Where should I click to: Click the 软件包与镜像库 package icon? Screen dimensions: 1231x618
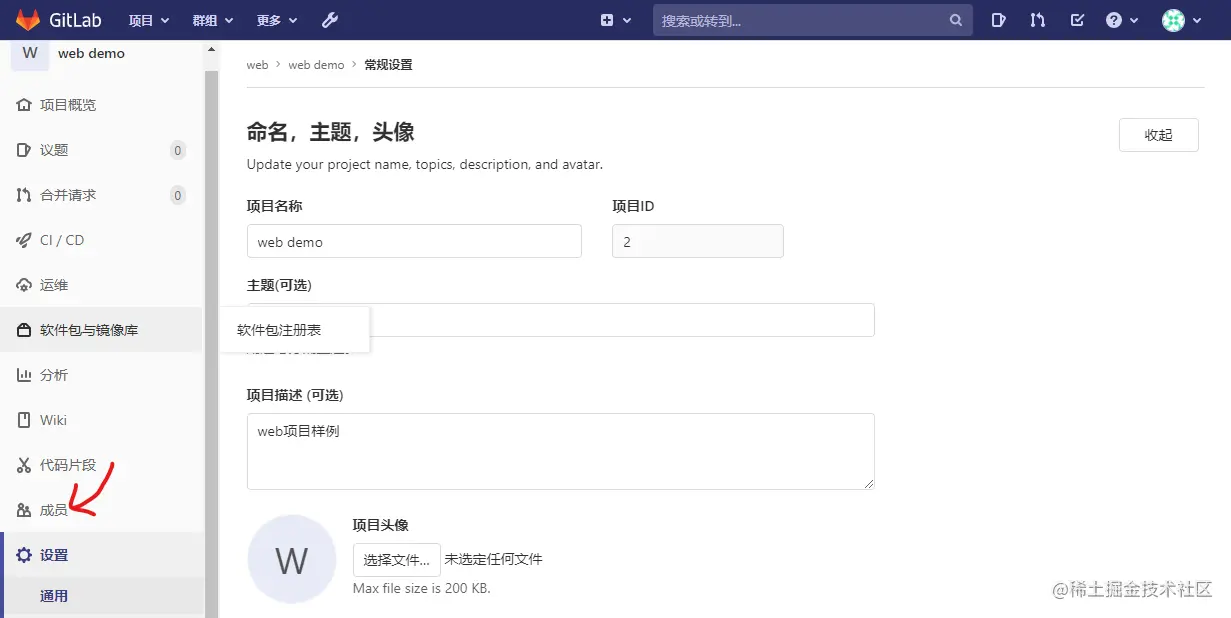24,330
